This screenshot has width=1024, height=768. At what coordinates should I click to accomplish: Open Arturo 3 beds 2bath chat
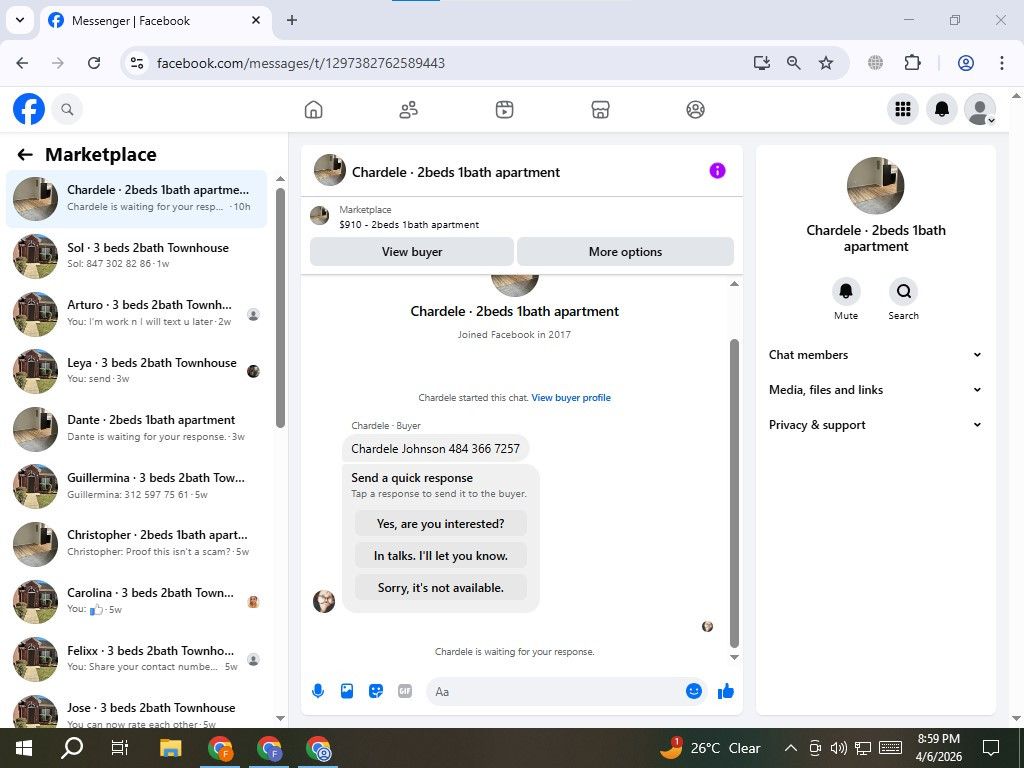point(136,313)
